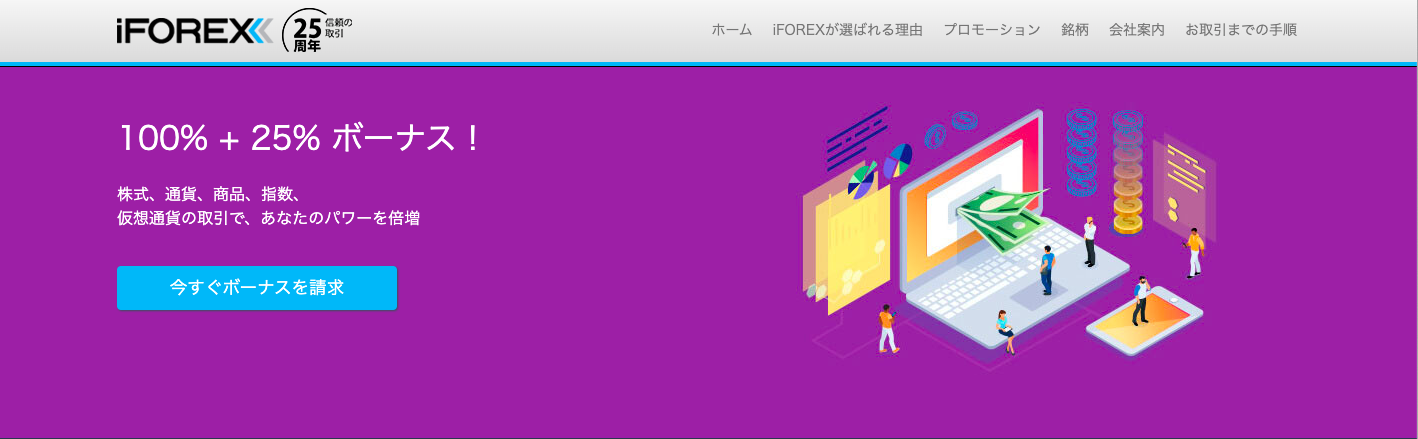Open the ホーム menu item

(x=731, y=30)
